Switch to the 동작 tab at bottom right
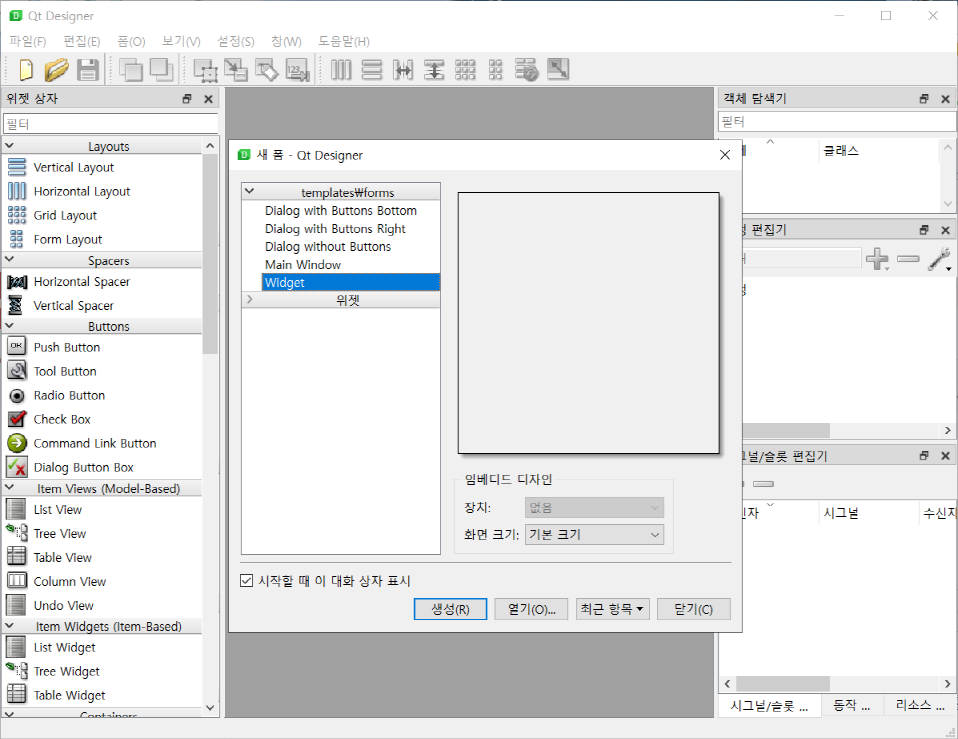The image size is (958, 739). pos(852,705)
